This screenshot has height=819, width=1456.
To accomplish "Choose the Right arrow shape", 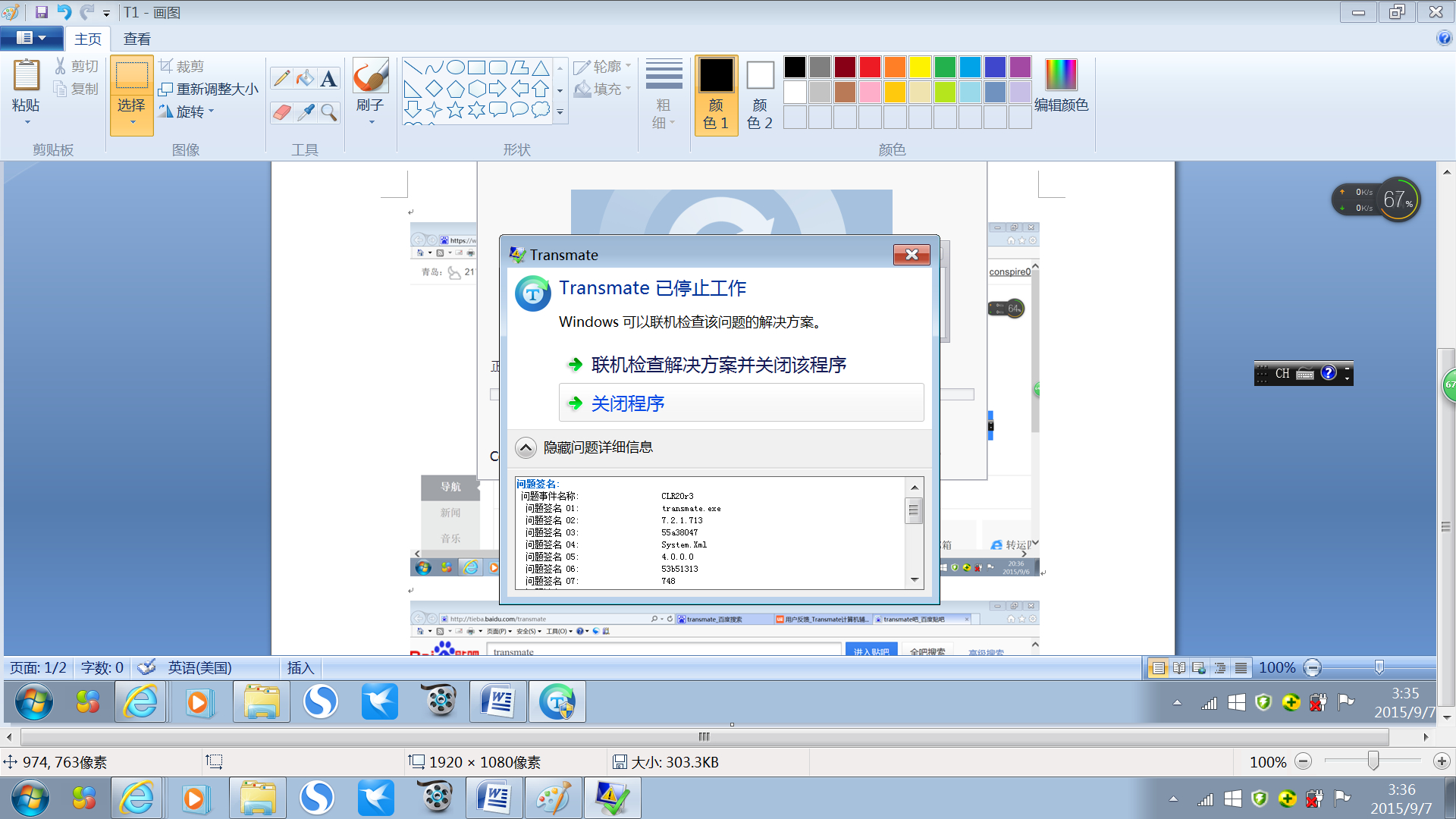I will tap(497, 89).
